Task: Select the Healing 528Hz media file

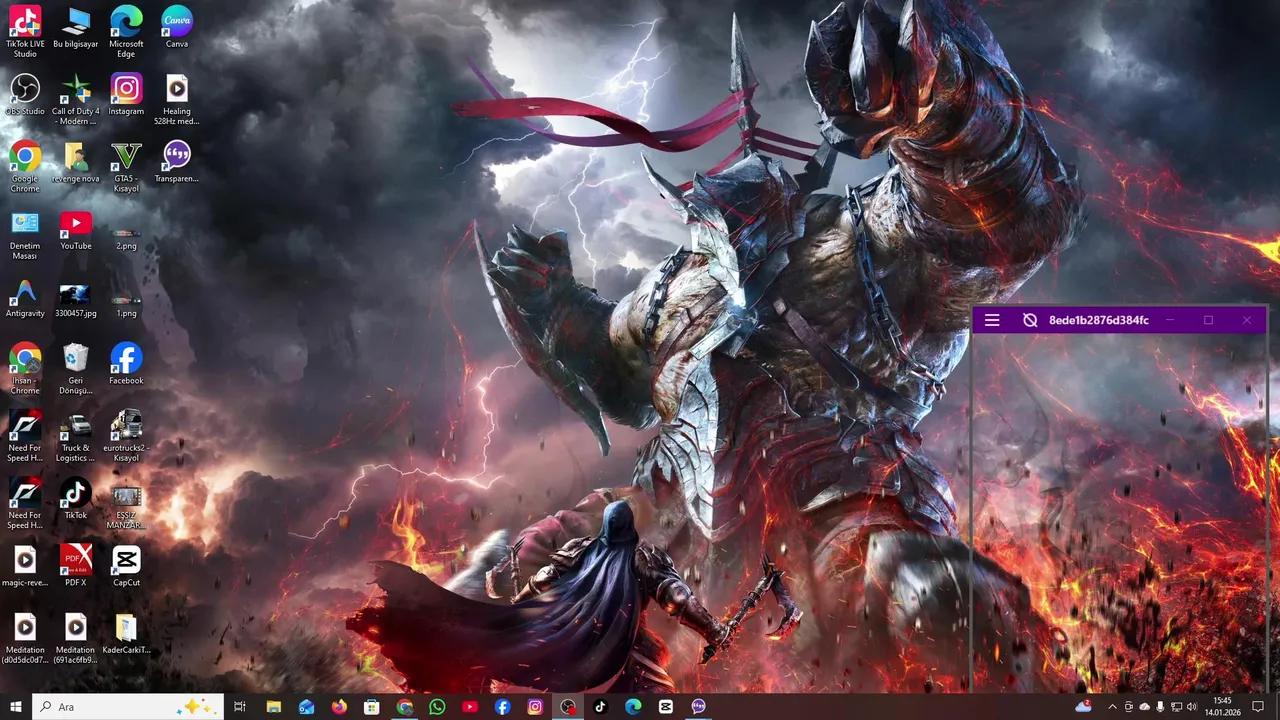Action: [x=177, y=99]
